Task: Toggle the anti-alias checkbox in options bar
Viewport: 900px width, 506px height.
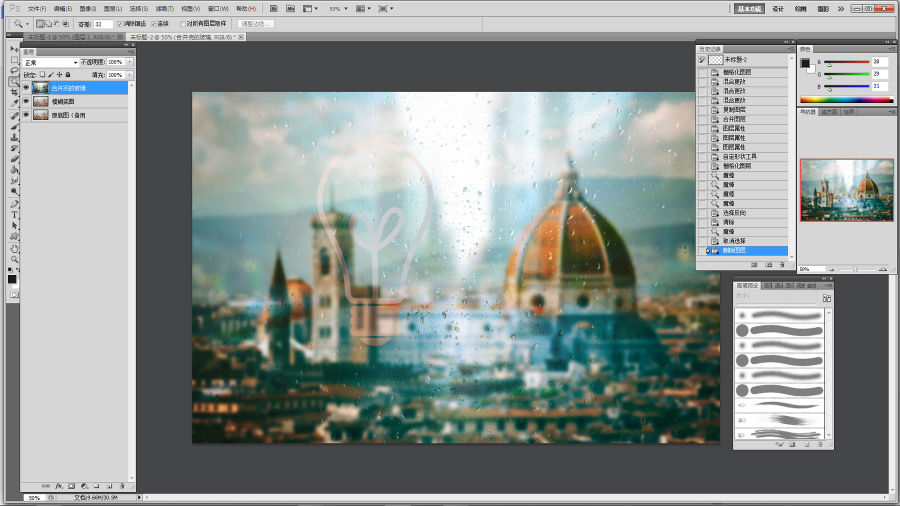Action: [x=121, y=23]
